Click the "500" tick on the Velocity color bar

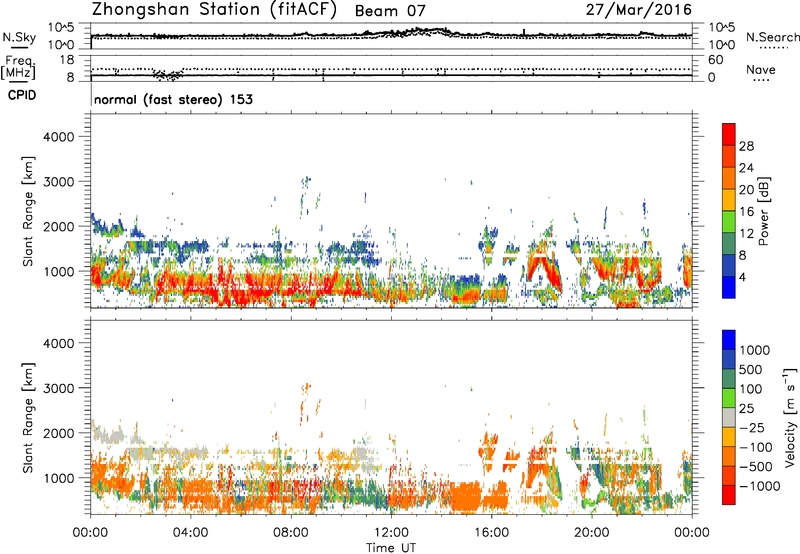pyautogui.click(x=750, y=369)
